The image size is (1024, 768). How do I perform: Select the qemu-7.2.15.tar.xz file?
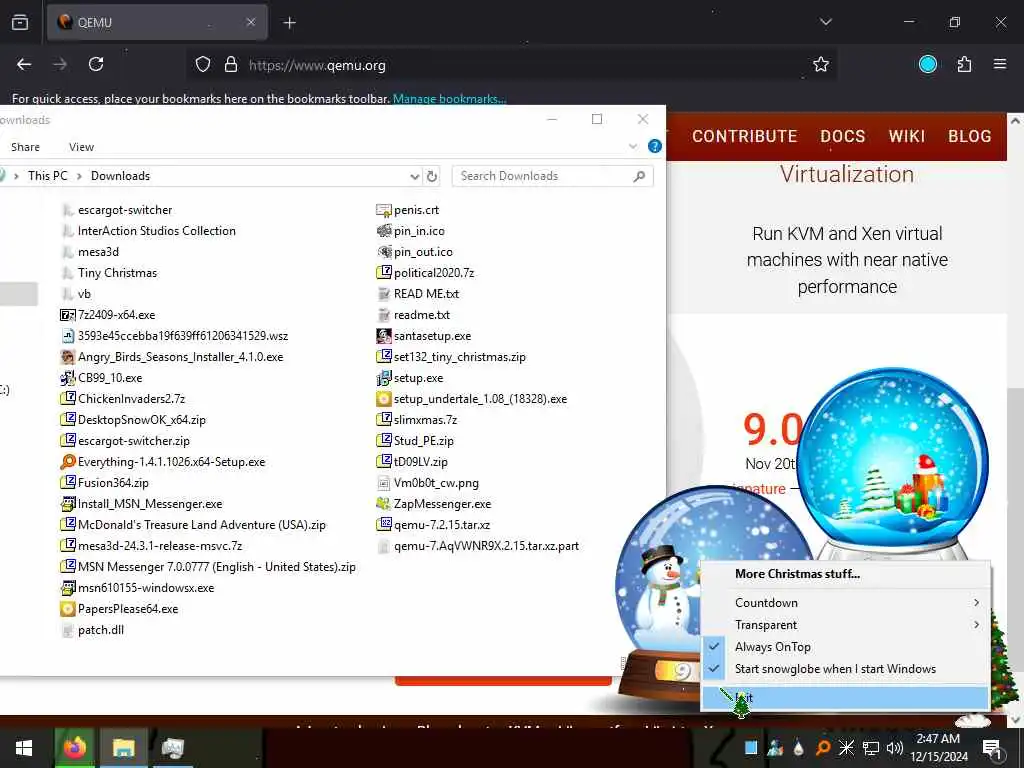(x=434, y=524)
